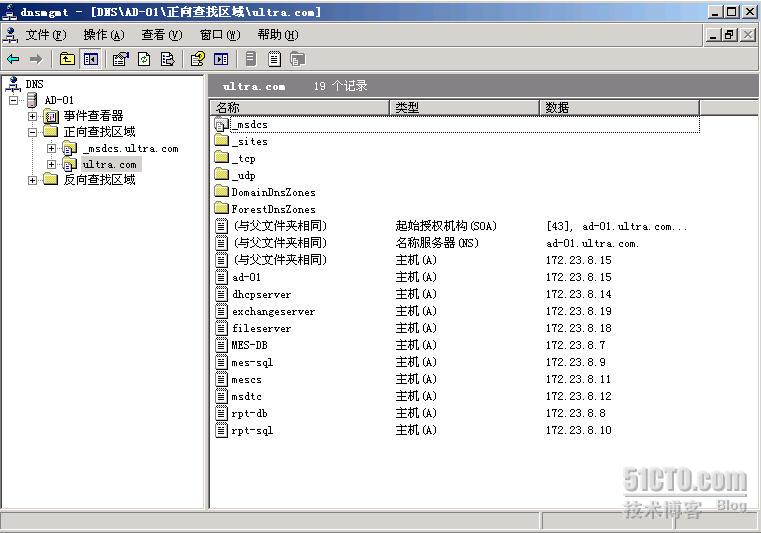Select 事件查看器 in the tree

tap(93, 116)
